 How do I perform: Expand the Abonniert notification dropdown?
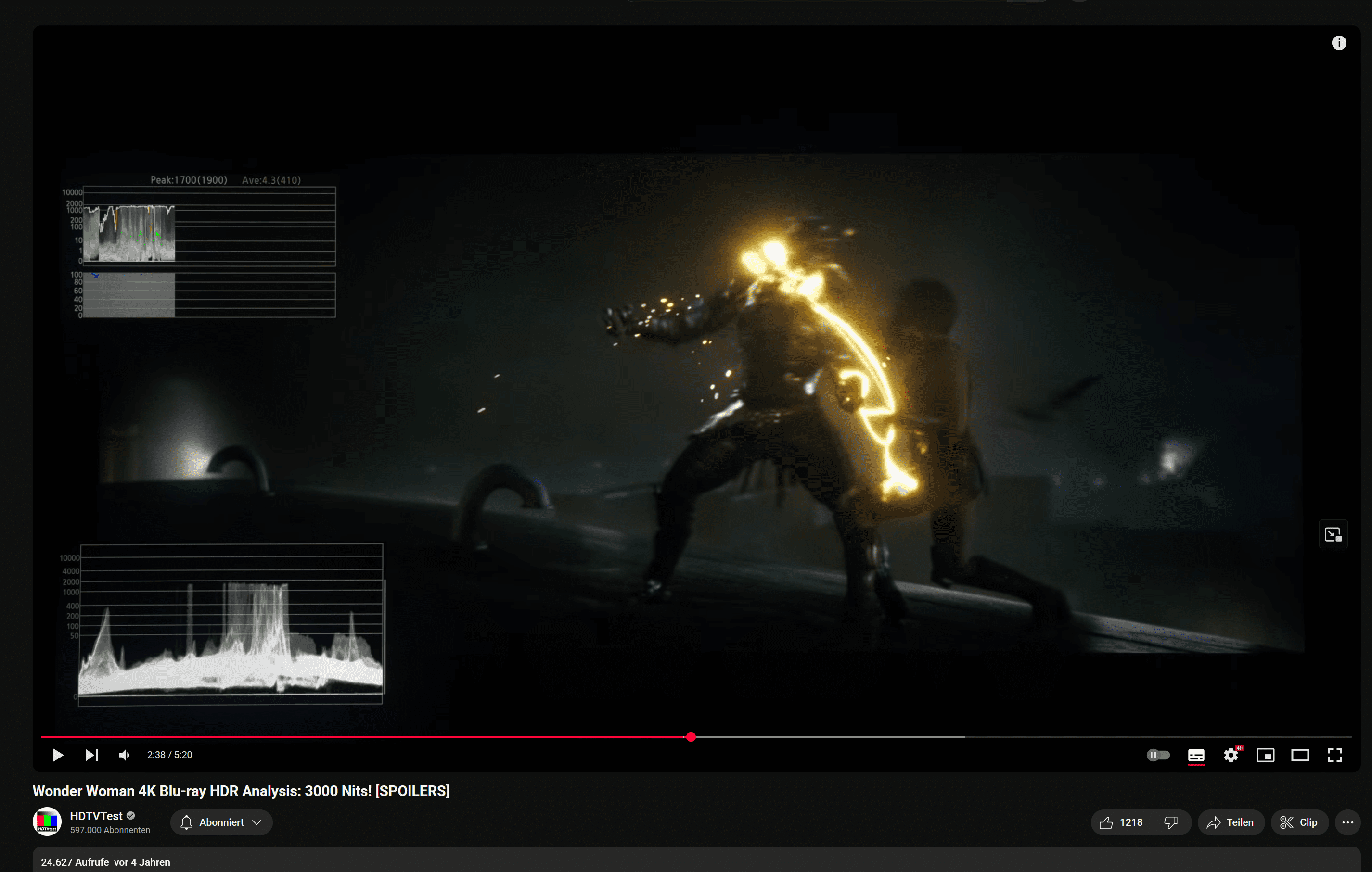[x=221, y=822]
